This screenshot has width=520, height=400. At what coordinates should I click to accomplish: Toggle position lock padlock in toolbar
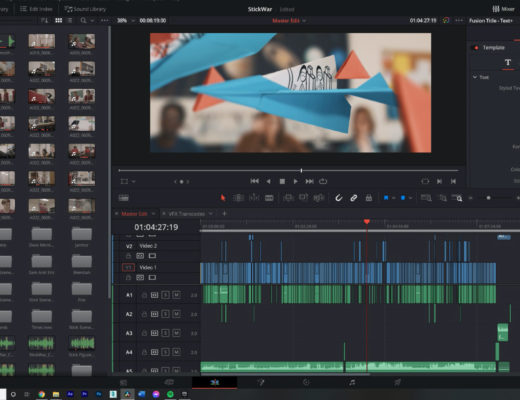pyautogui.click(x=369, y=198)
